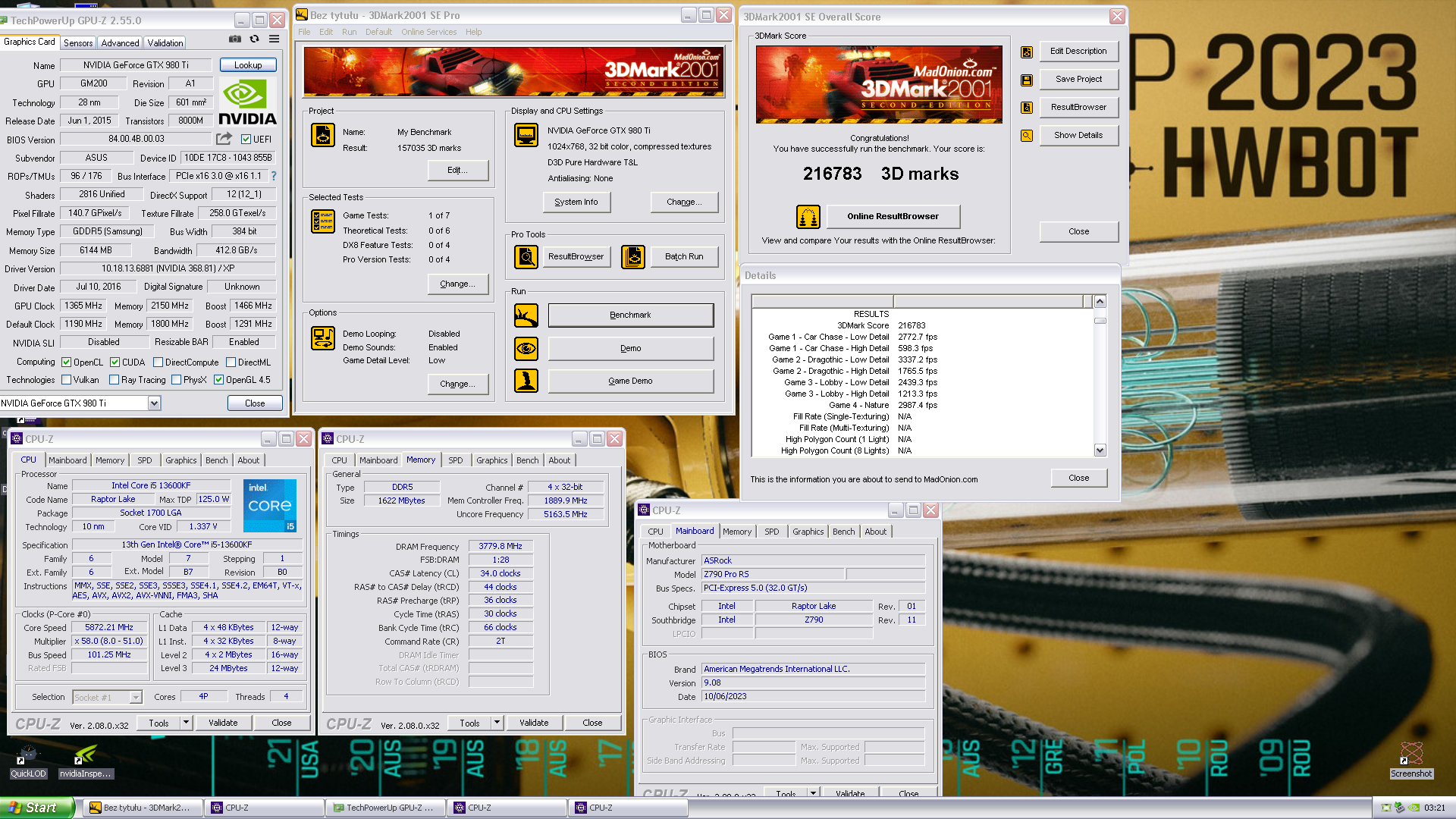The image size is (1456, 819).
Task: Click BIOS version share/export icon
Action: [x=224, y=139]
